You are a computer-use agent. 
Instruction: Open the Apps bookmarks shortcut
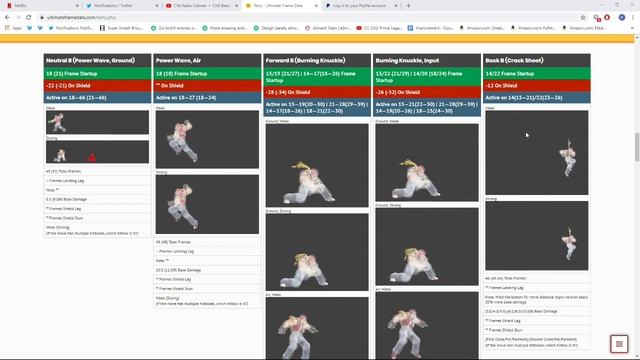(x=13, y=28)
